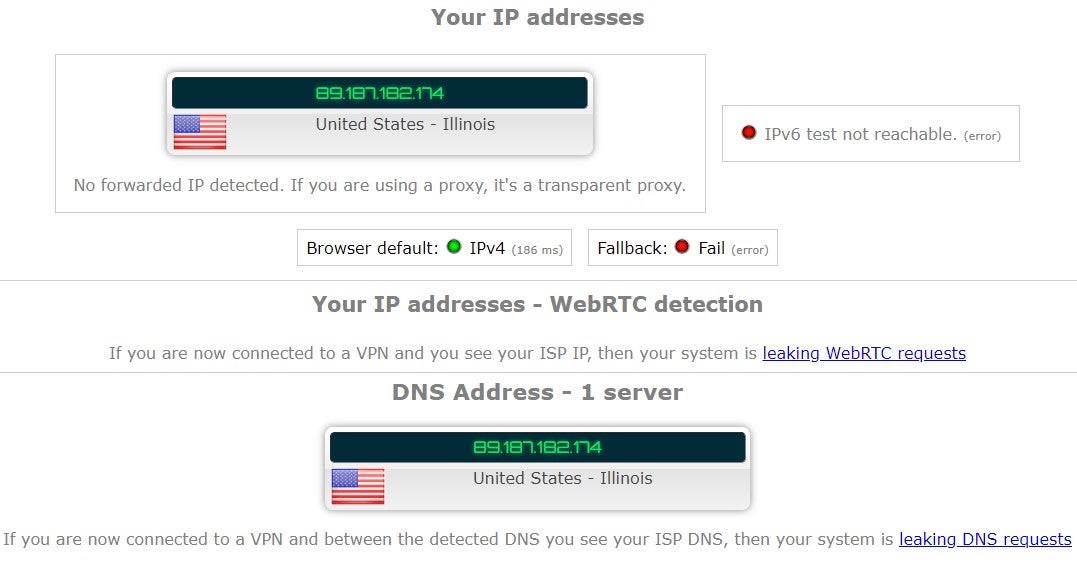The image size is (1077, 564).
Task: Open the leaking WebRTC requests link
Action: coord(864,353)
